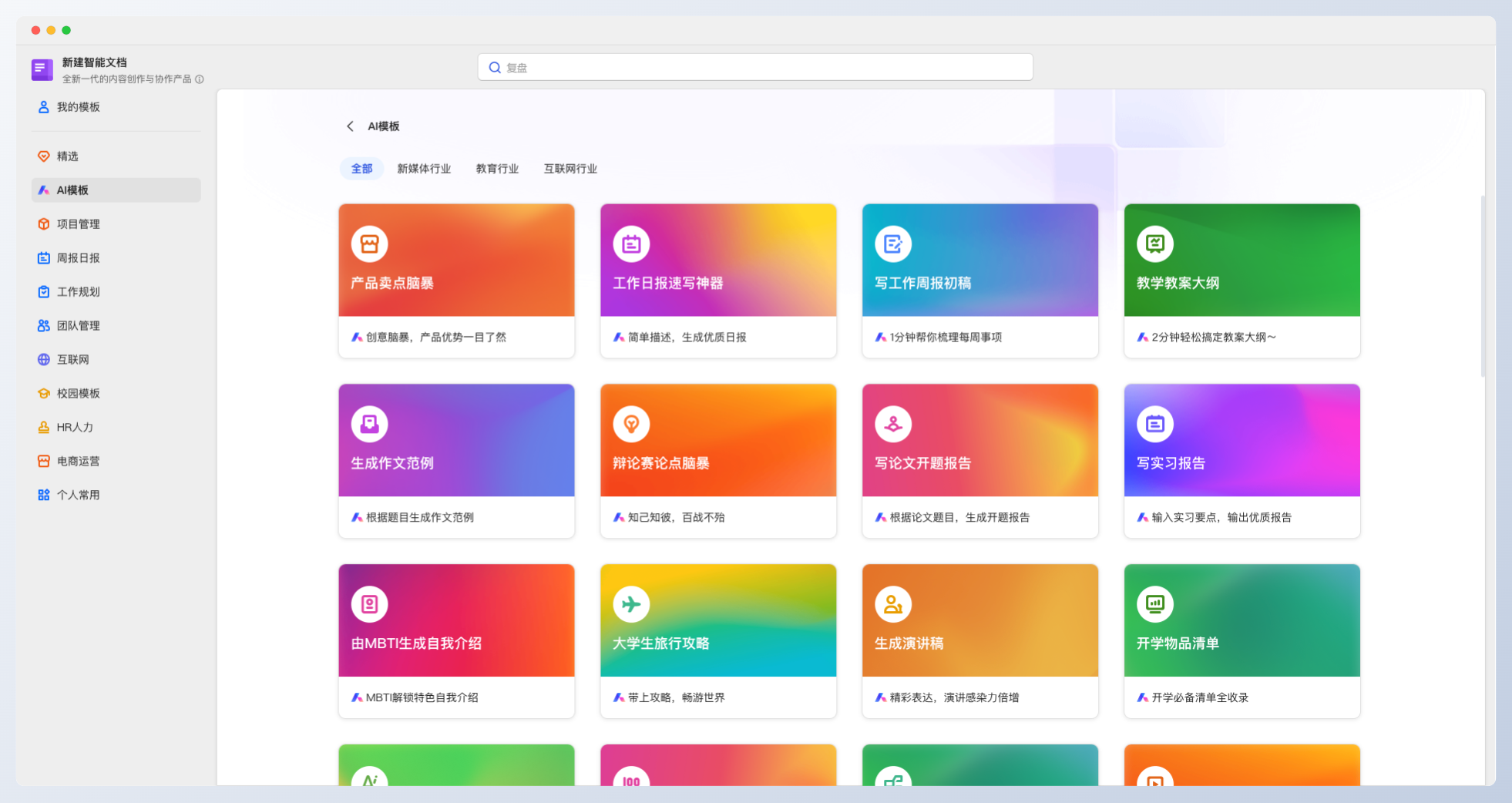1512x803 pixels.
Task: Click the 电商运营 shop icon
Action: 44,462
